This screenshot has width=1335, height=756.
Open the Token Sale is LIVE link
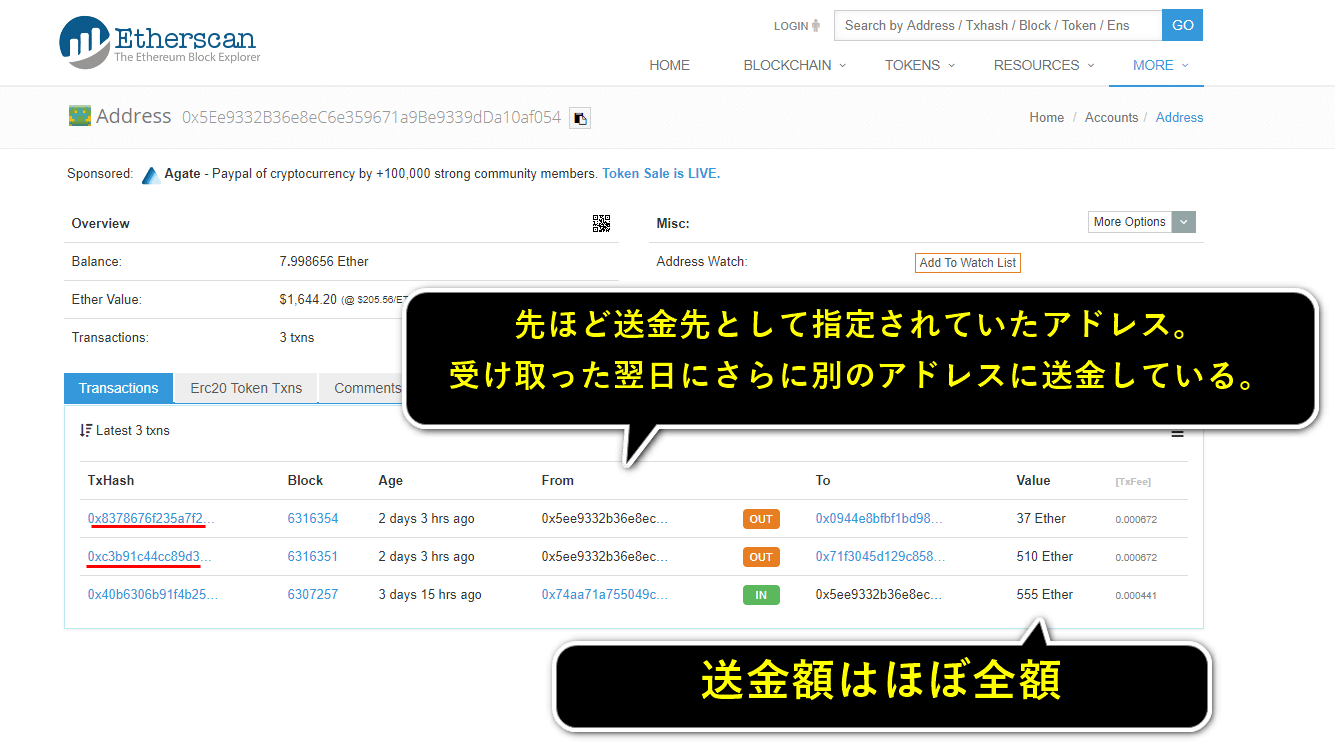pyautogui.click(x=660, y=173)
